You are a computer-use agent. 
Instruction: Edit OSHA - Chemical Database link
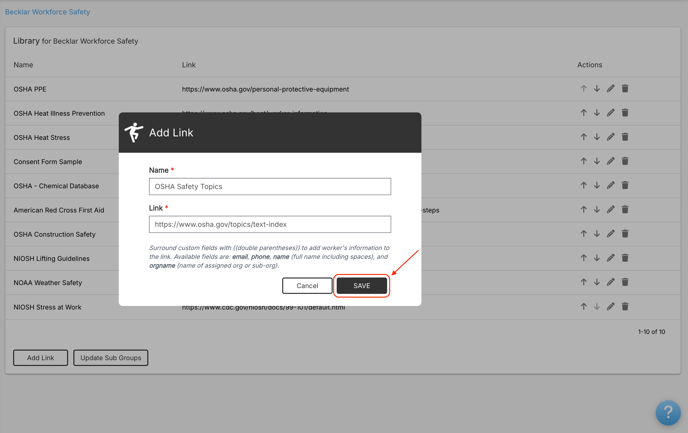[611, 185]
